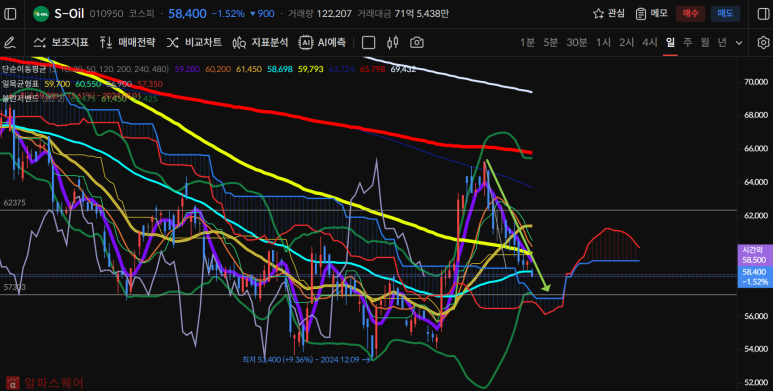Select the drawing pencil tool
This screenshot has height=391, width=773.
click(10, 42)
